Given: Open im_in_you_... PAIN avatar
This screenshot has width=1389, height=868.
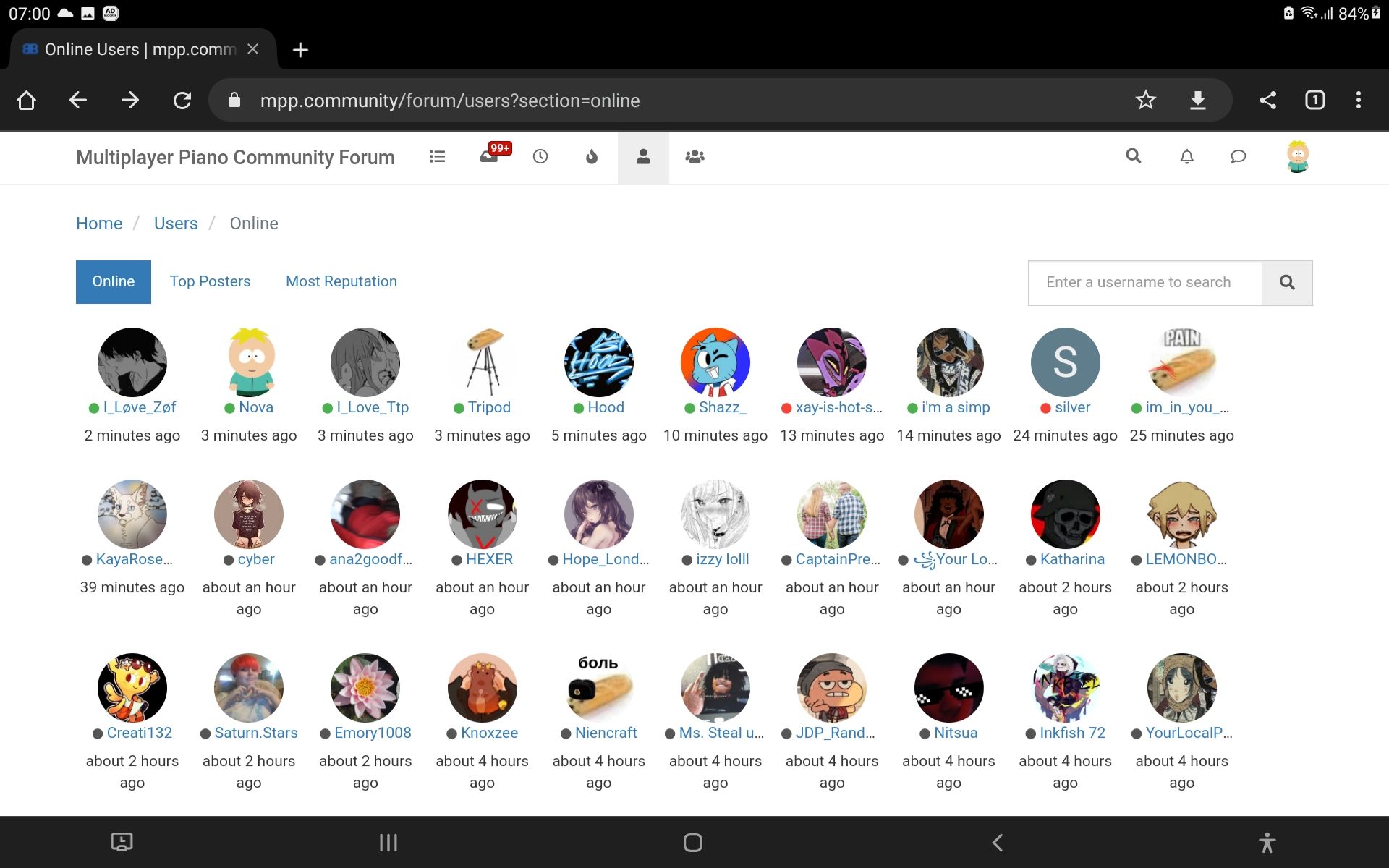Looking at the screenshot, I should [x=1181, y=362].
